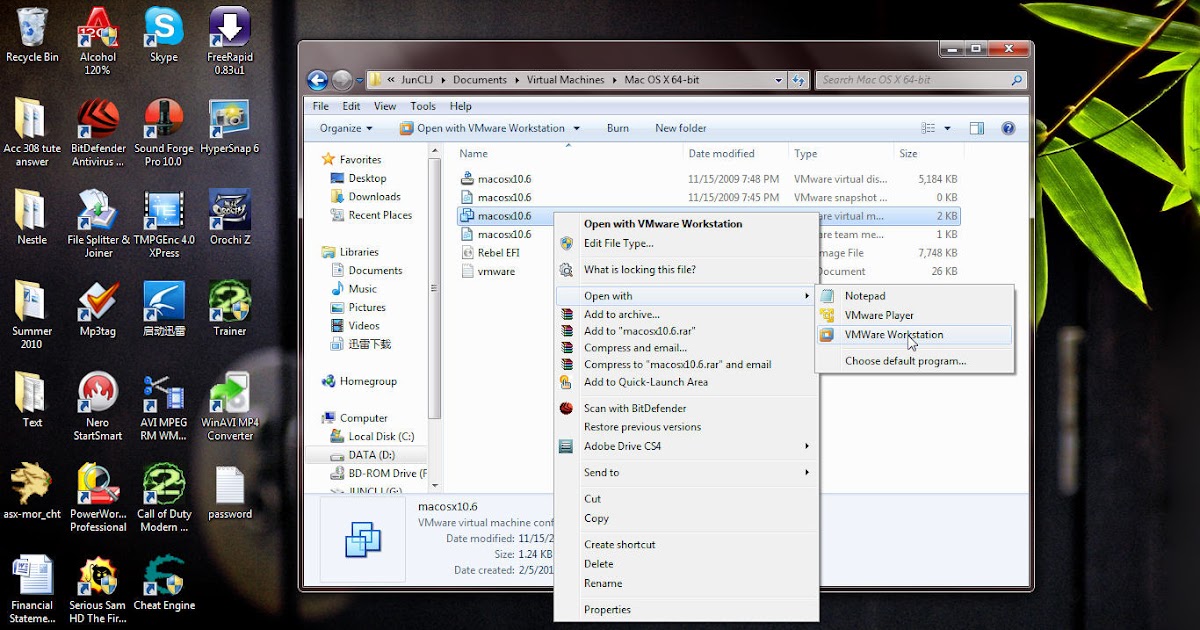This screenshot has width=1200, height=630.
Task: Select the Trainer desktop icon
Action: pos(229,309)
